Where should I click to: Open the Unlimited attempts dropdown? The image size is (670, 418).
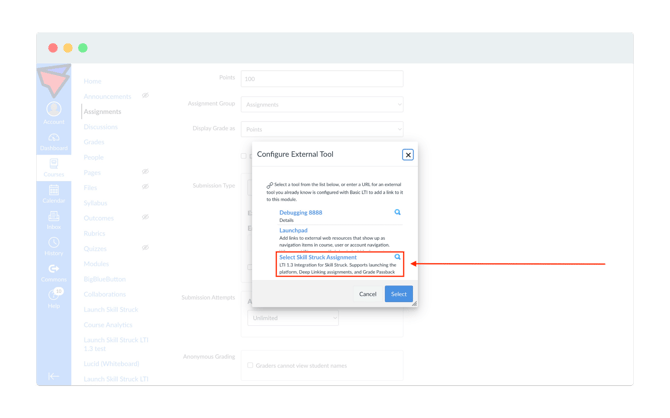[x=293, y=318]
